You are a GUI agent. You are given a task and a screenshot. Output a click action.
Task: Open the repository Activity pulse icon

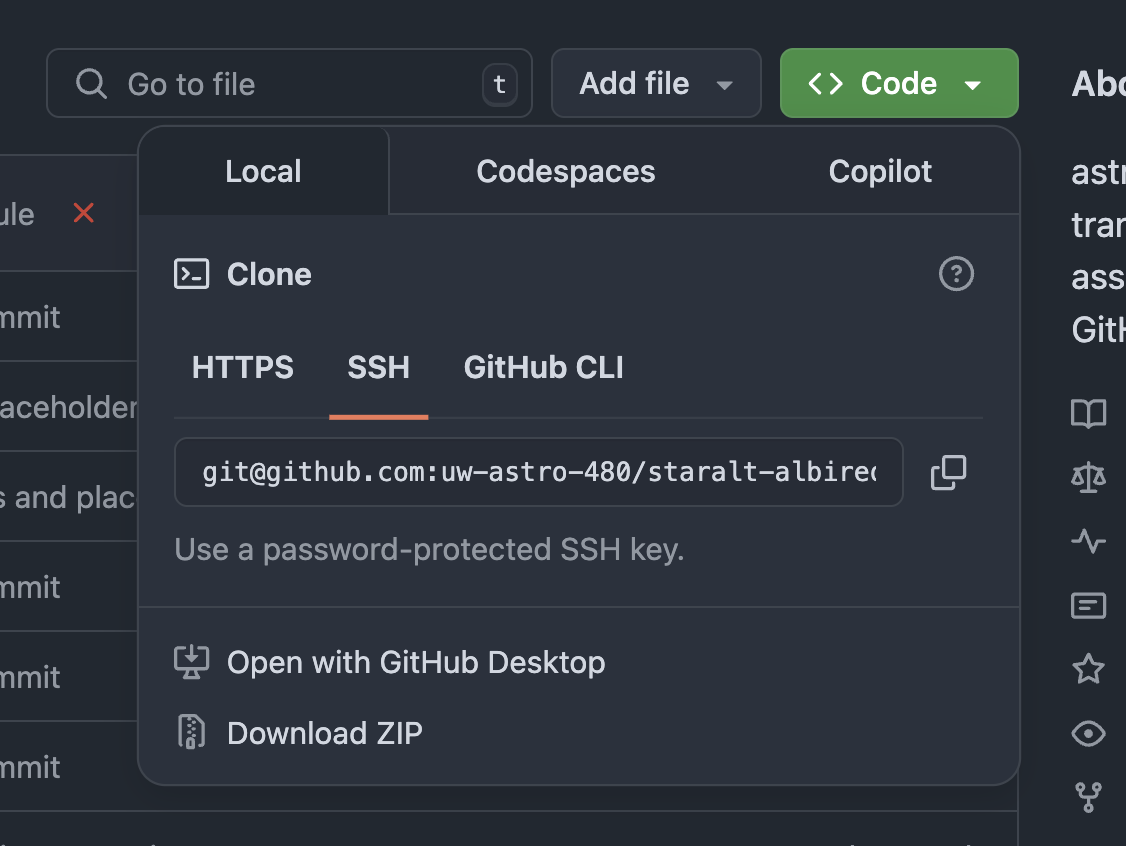click(x=1088, y=542)
